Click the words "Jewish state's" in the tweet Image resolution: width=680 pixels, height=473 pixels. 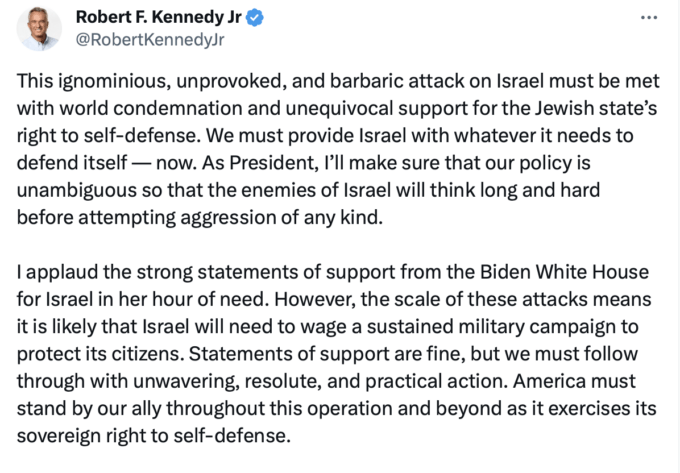point(596,108)
